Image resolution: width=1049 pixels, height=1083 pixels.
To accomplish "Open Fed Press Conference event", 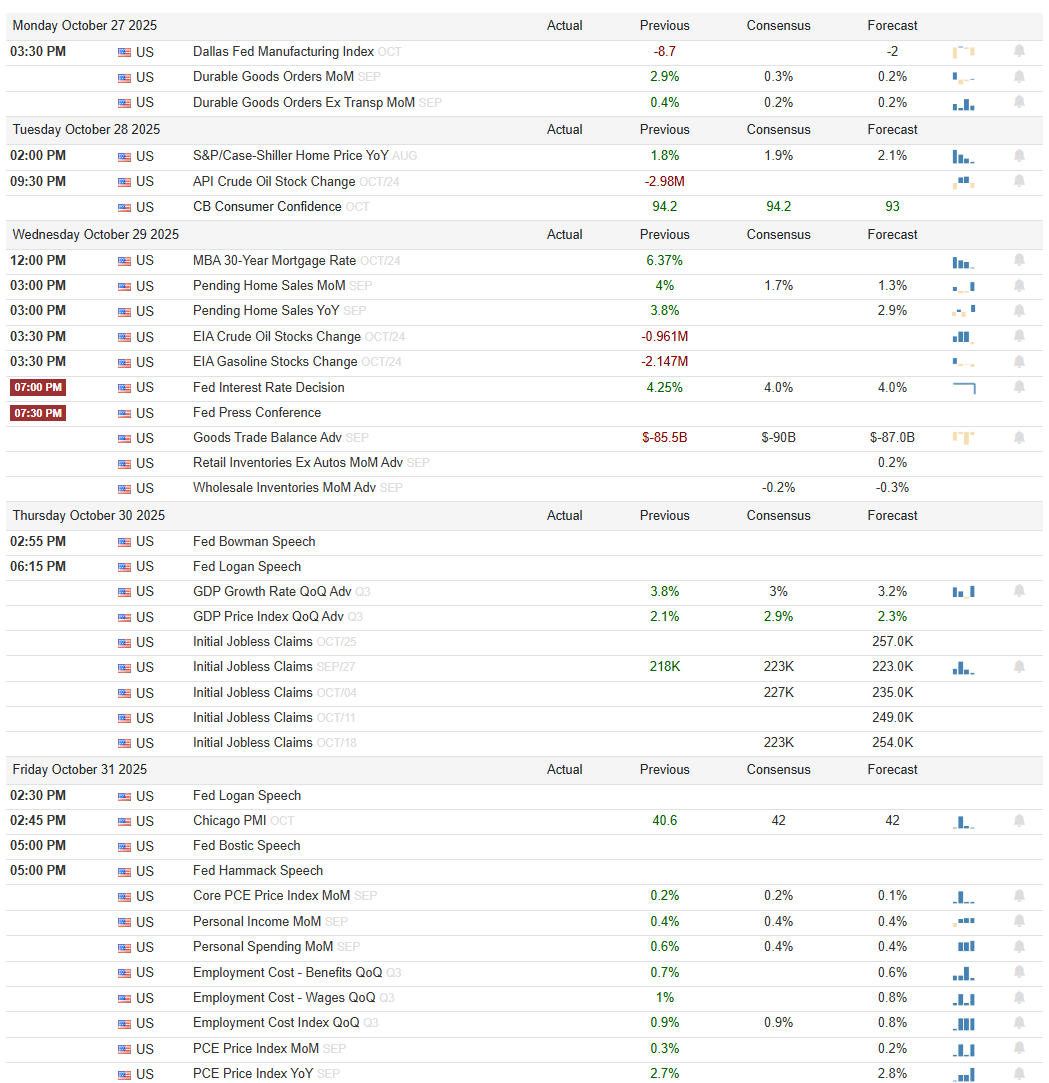I will pyautogui.click(x=257, y=412).
